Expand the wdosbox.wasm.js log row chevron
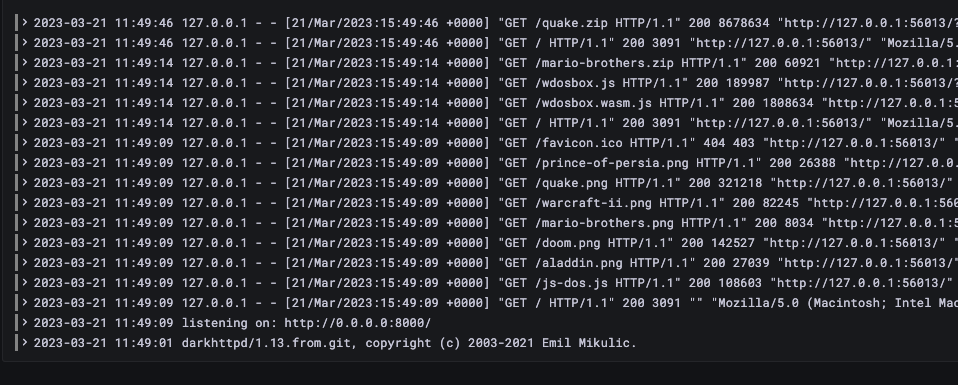 (x=25, y=103)
